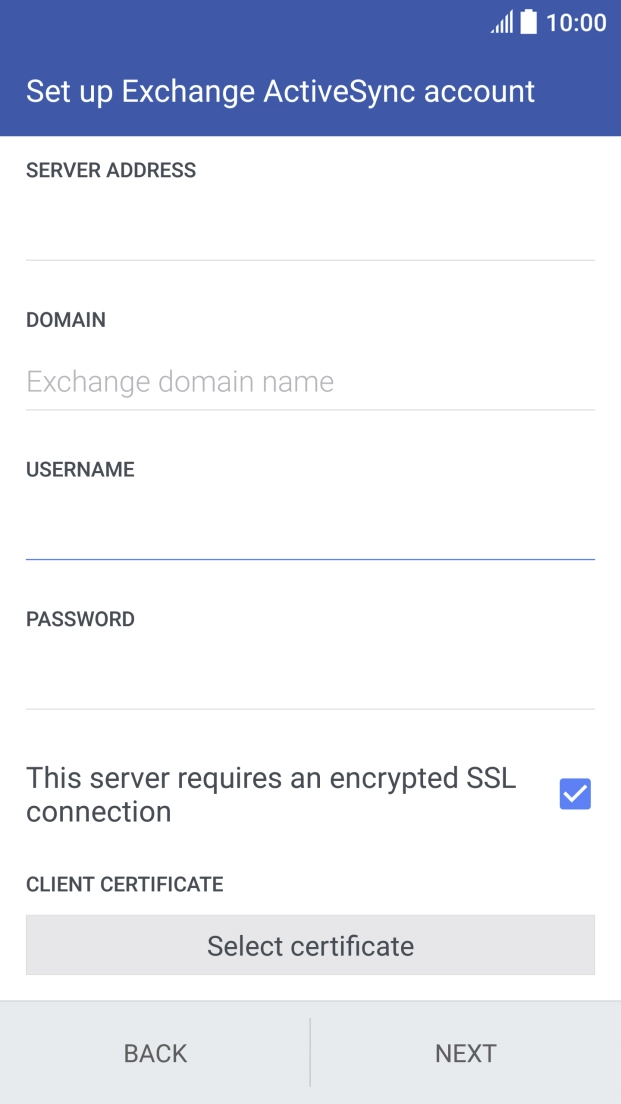
Task: Click the USERNAME label text
Action: pyautogui.click(x=80, y=469)
